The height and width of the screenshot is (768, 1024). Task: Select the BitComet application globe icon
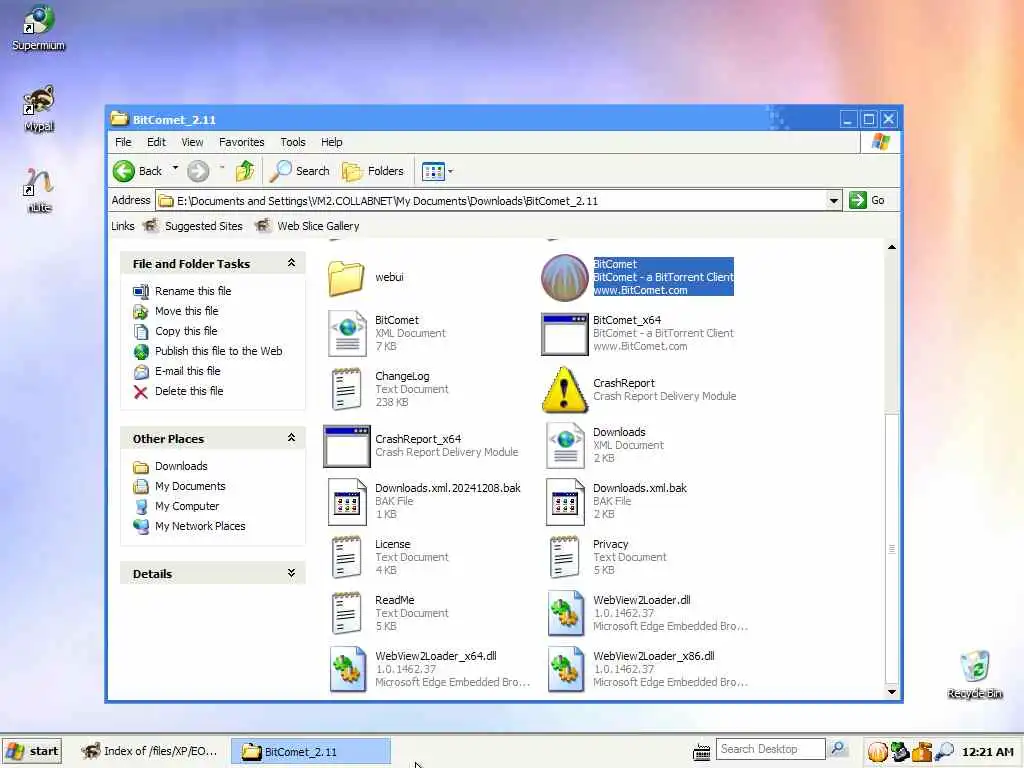(x=565, y=278)
